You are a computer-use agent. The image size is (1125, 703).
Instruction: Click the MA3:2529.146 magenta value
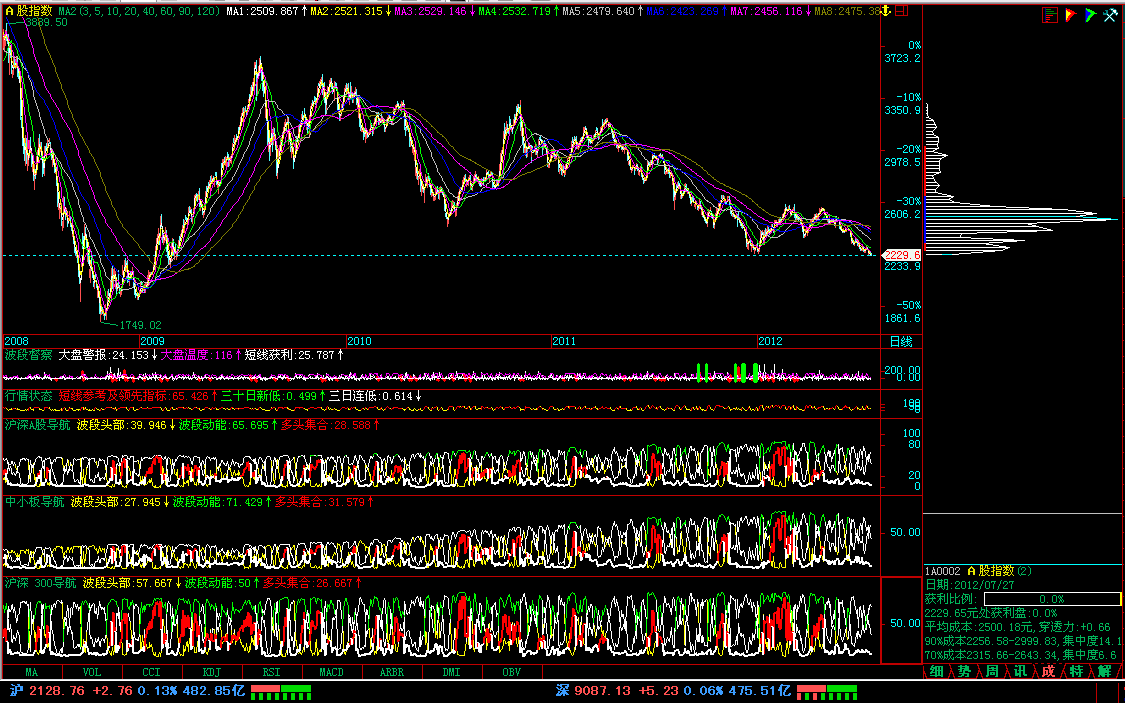click(430, 11)
